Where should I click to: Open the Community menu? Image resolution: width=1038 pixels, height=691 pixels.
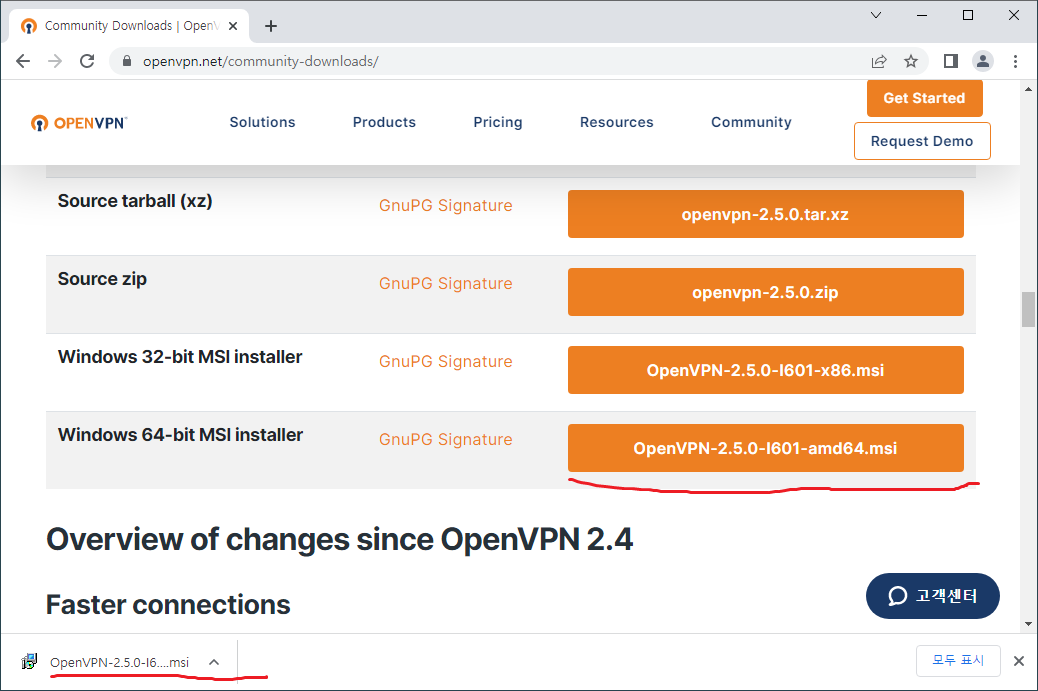[751, 122]
